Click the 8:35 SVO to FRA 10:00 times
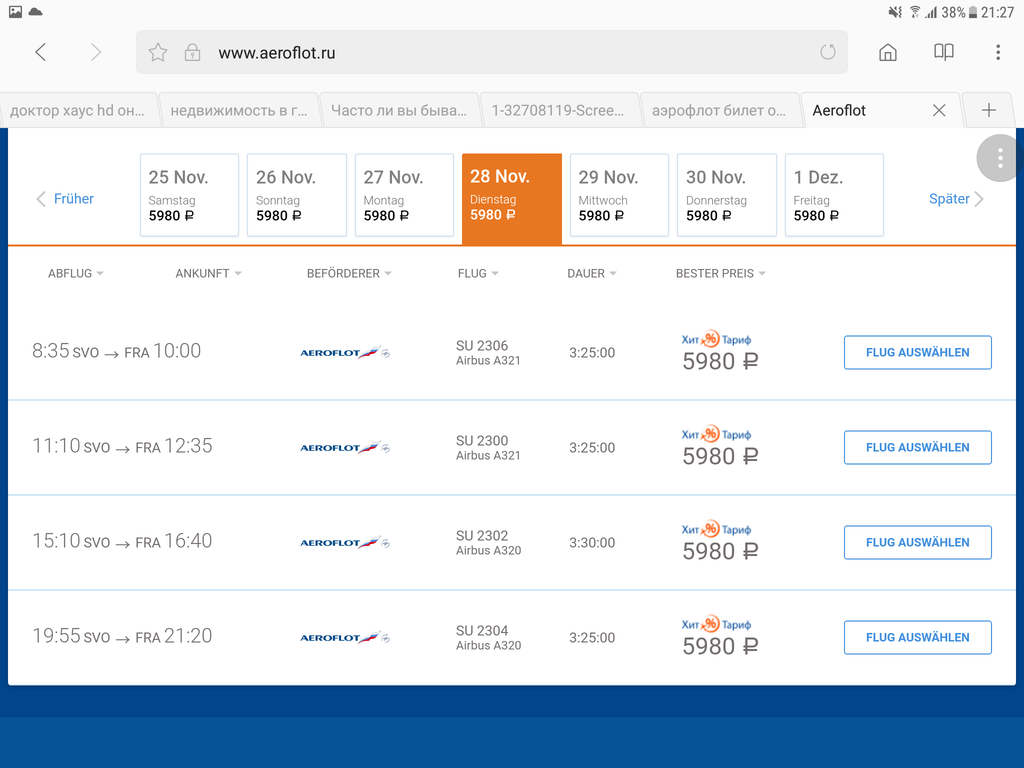The image size is (1024, 768). coord(116,351)
